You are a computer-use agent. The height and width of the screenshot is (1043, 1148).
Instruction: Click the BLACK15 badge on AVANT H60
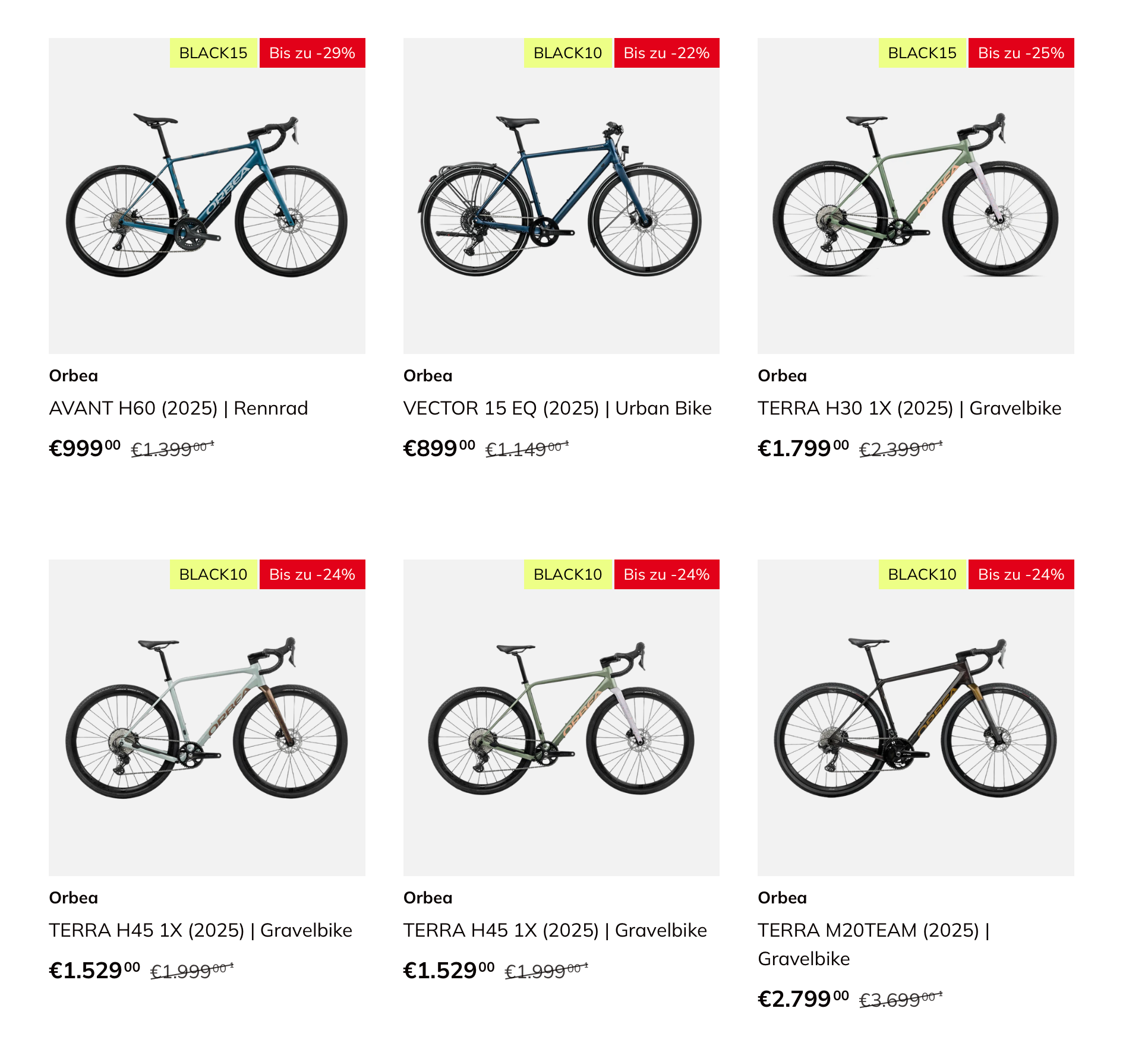tap(213, 53)
